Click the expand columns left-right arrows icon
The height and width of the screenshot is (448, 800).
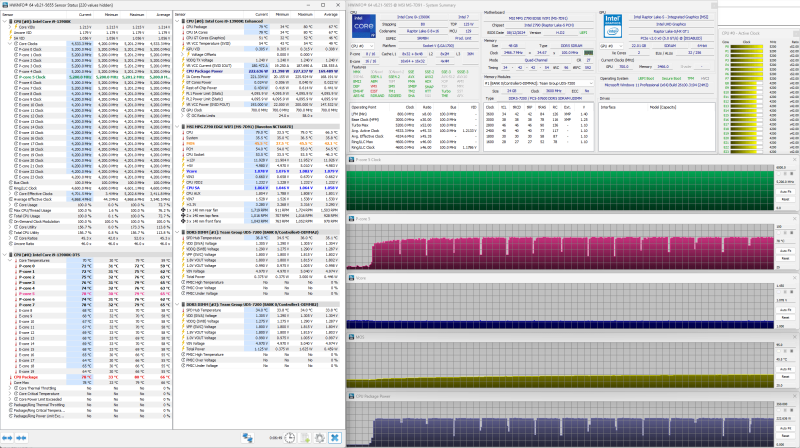coord(7,438)
